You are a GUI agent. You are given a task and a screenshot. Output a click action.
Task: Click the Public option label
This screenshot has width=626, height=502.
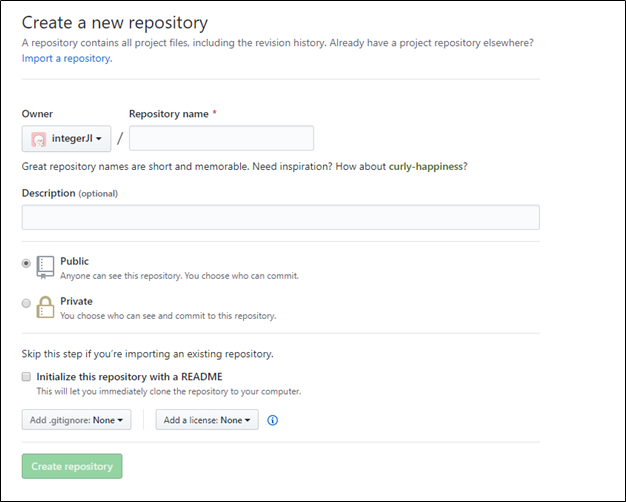click(x=74, y=261)
